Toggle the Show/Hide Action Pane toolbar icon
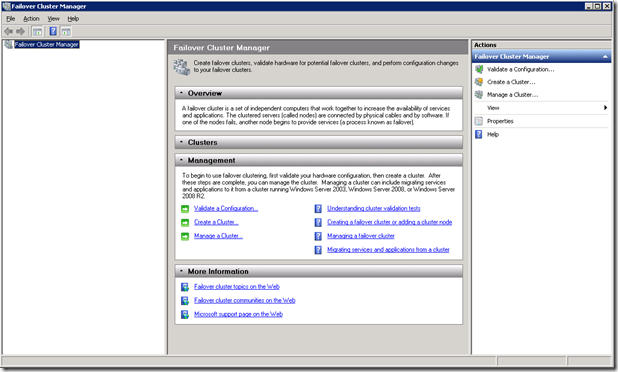The image size is (618, 372). pos(66,31)
